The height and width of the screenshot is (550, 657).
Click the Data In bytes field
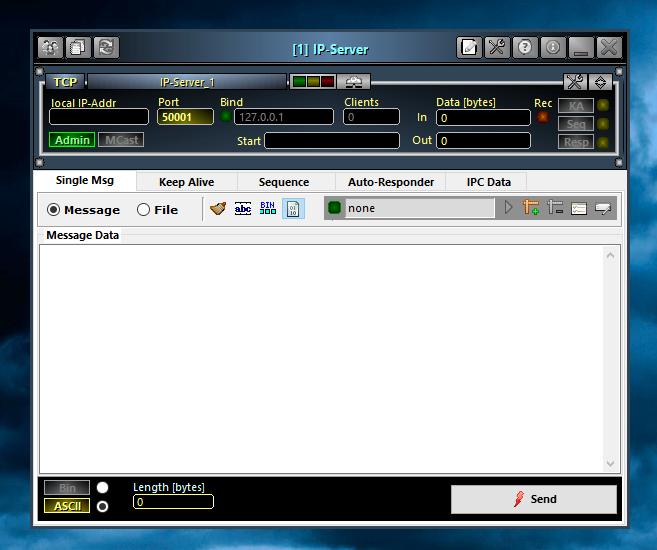click(x=483, y=118)
